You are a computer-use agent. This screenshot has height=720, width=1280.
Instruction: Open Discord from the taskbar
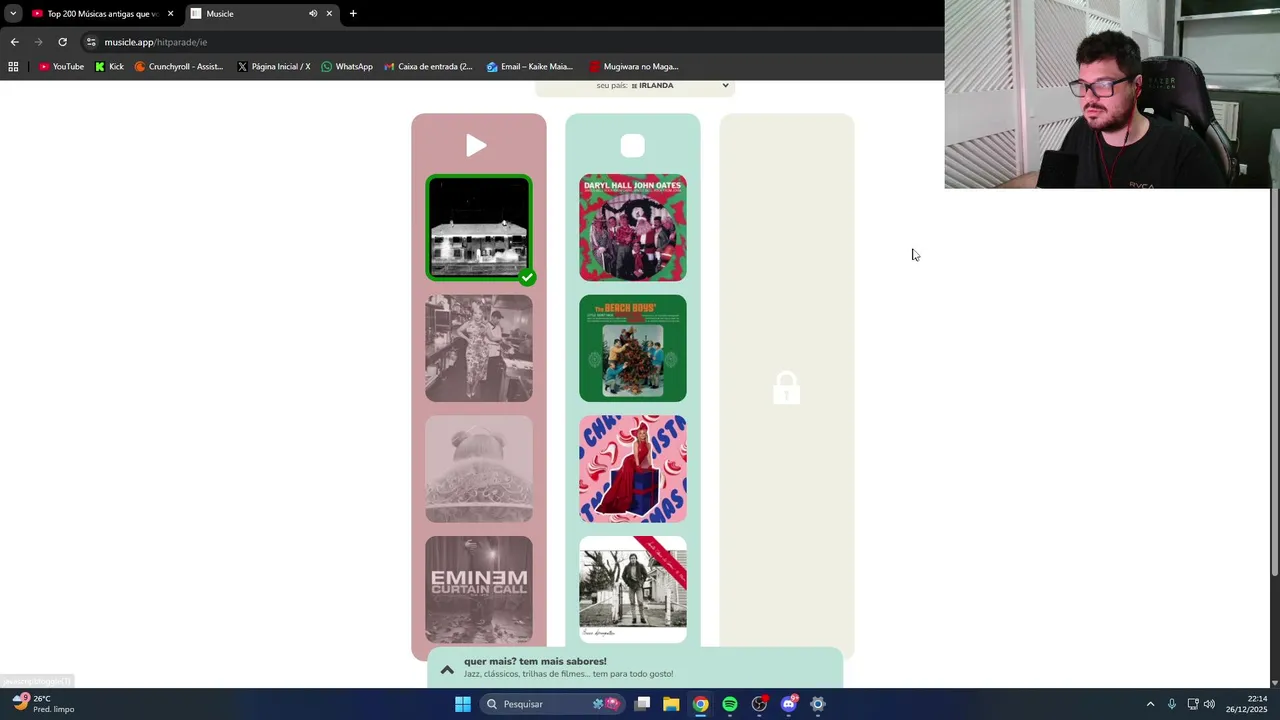[x=789, y=704]
